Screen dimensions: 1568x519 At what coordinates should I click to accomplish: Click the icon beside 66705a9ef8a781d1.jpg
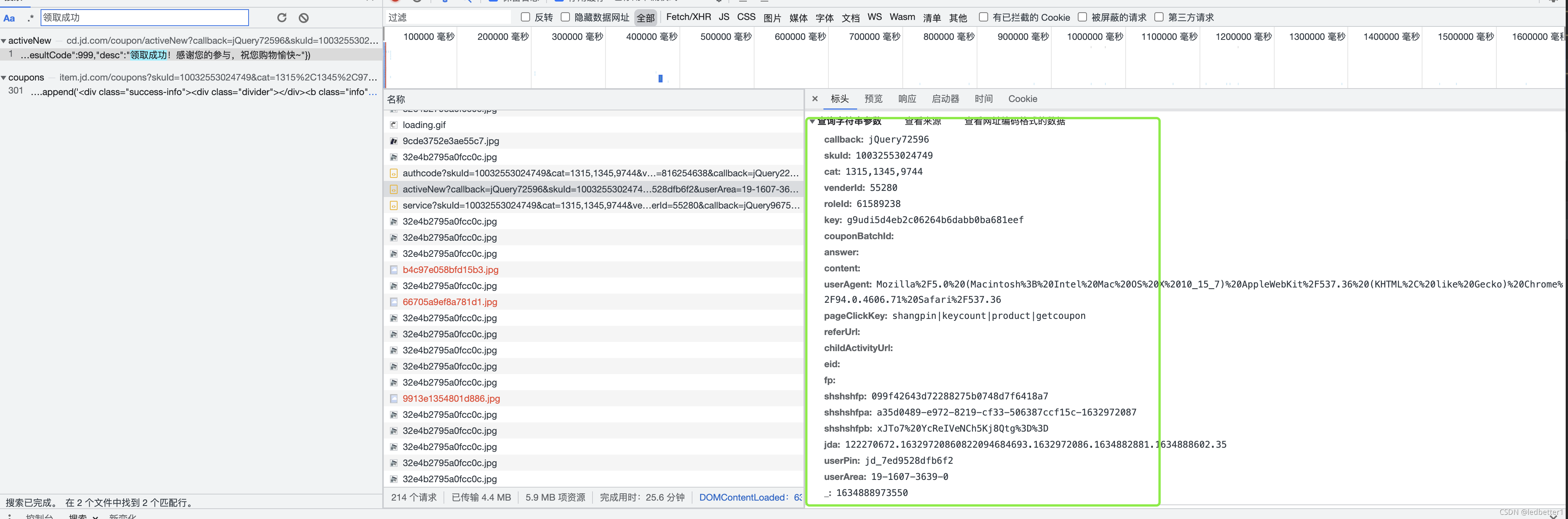click(394, 302)
